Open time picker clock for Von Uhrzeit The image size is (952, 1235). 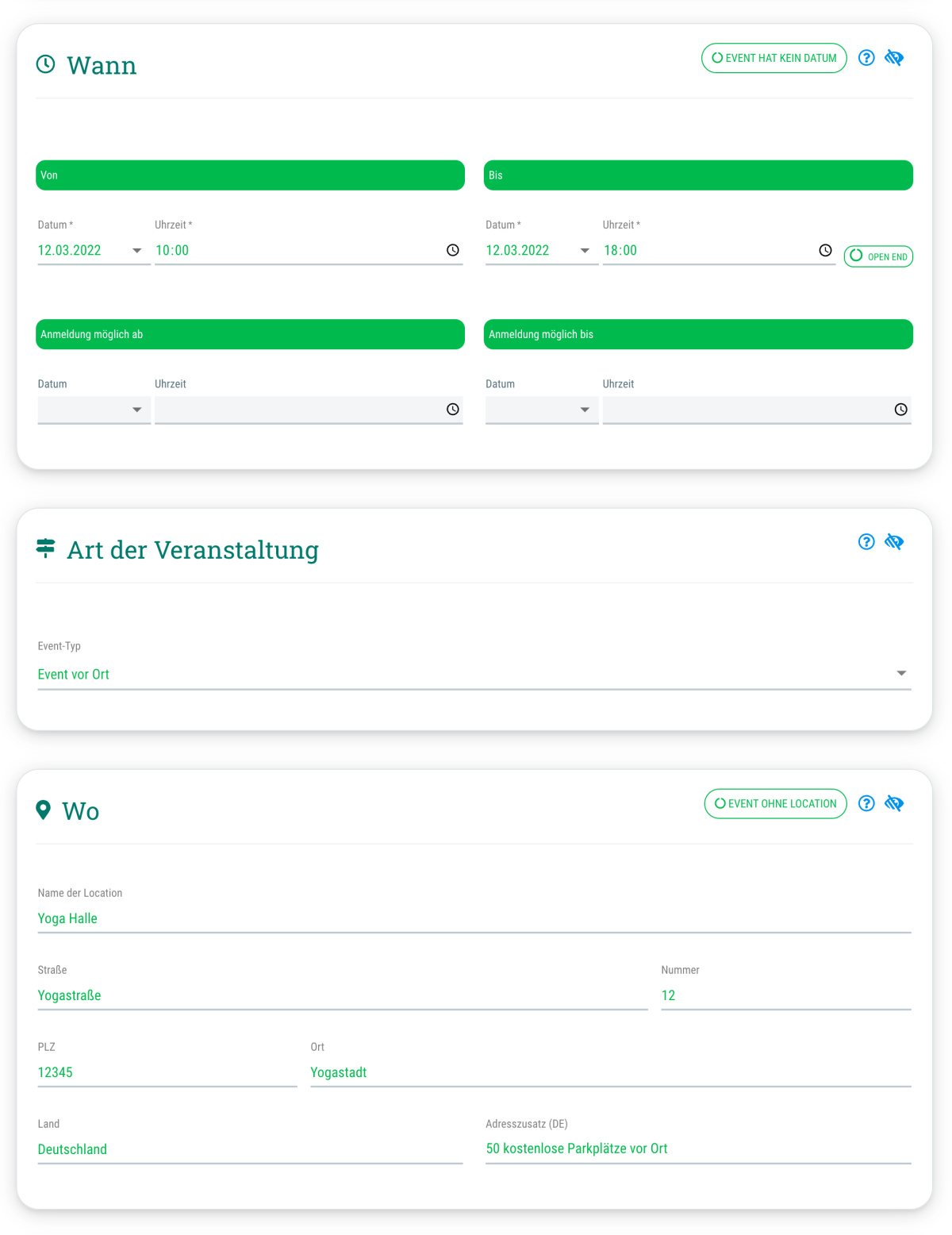tap(453, 250)
